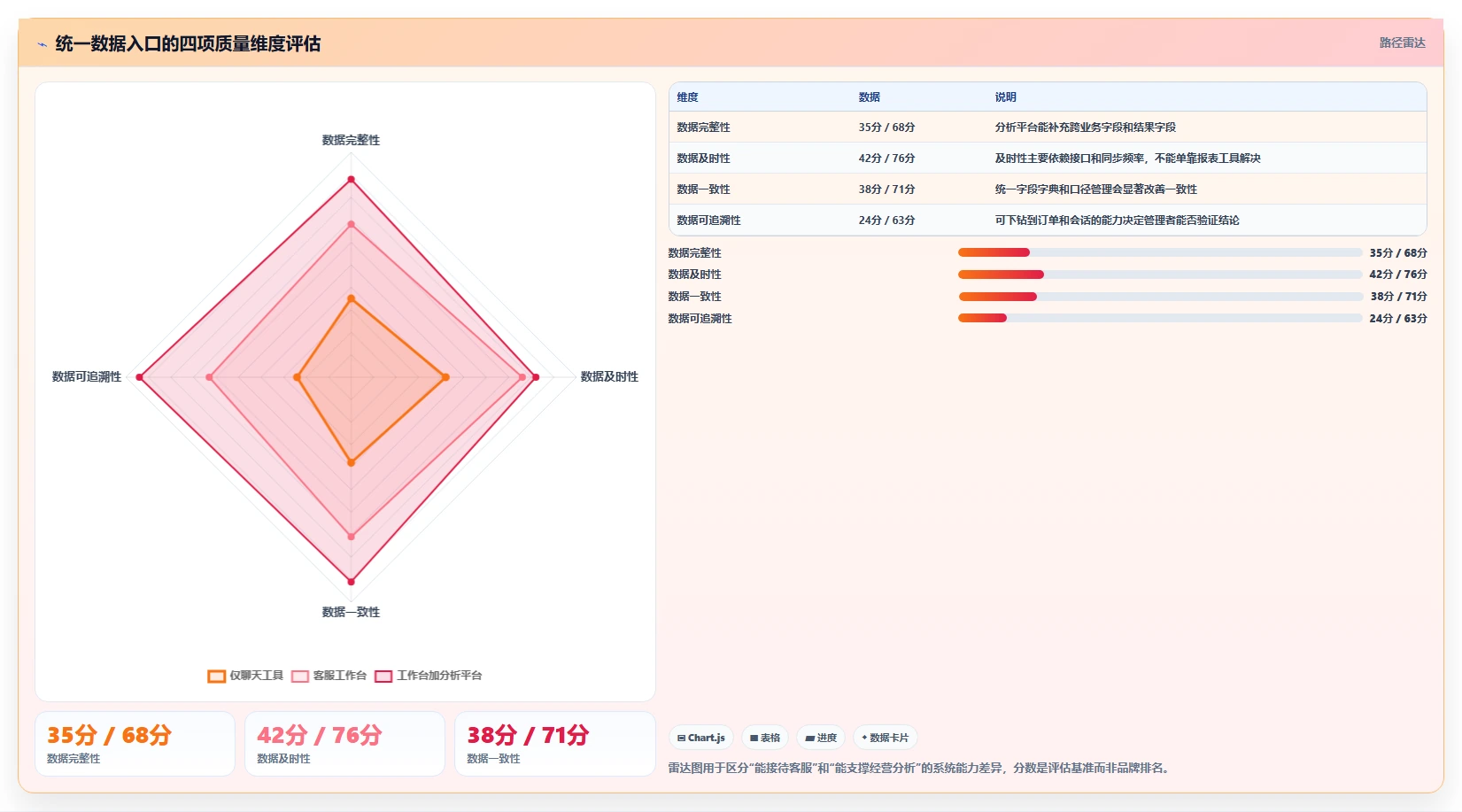Click the dark red 数据可追溯性 point on radar
This screenshot has width=1462, height=812.
(x=140, y=377)
